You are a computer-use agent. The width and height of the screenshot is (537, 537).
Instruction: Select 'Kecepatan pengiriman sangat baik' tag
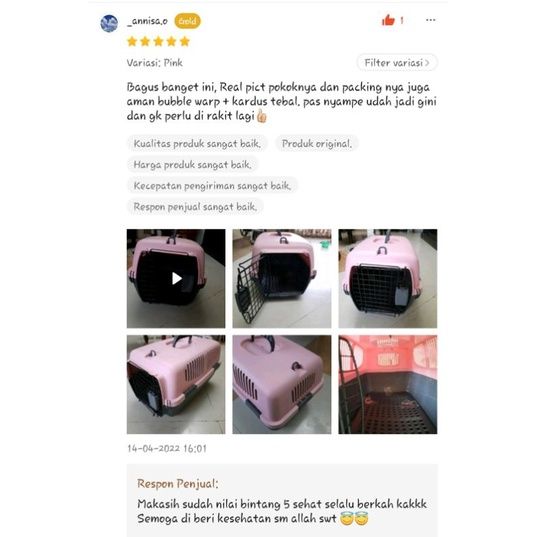coord(212,186)
